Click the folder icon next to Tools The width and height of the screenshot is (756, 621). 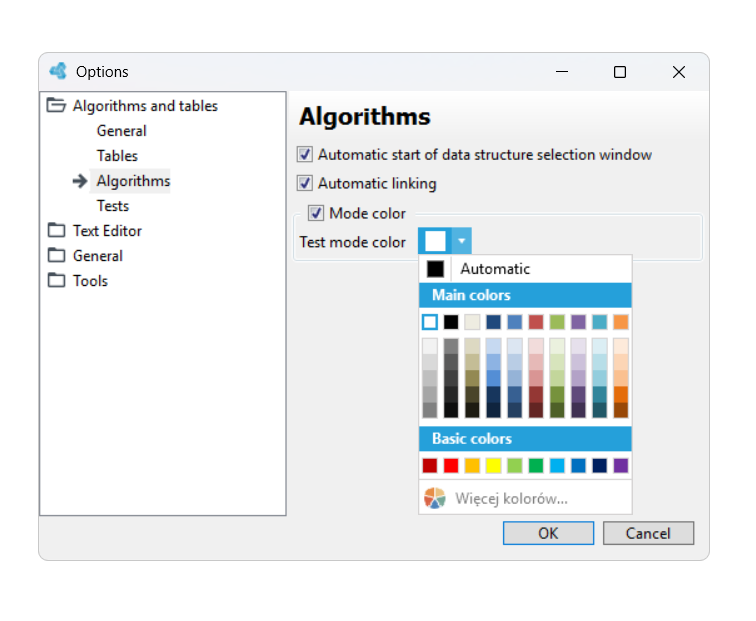click(x=56, y=280)
